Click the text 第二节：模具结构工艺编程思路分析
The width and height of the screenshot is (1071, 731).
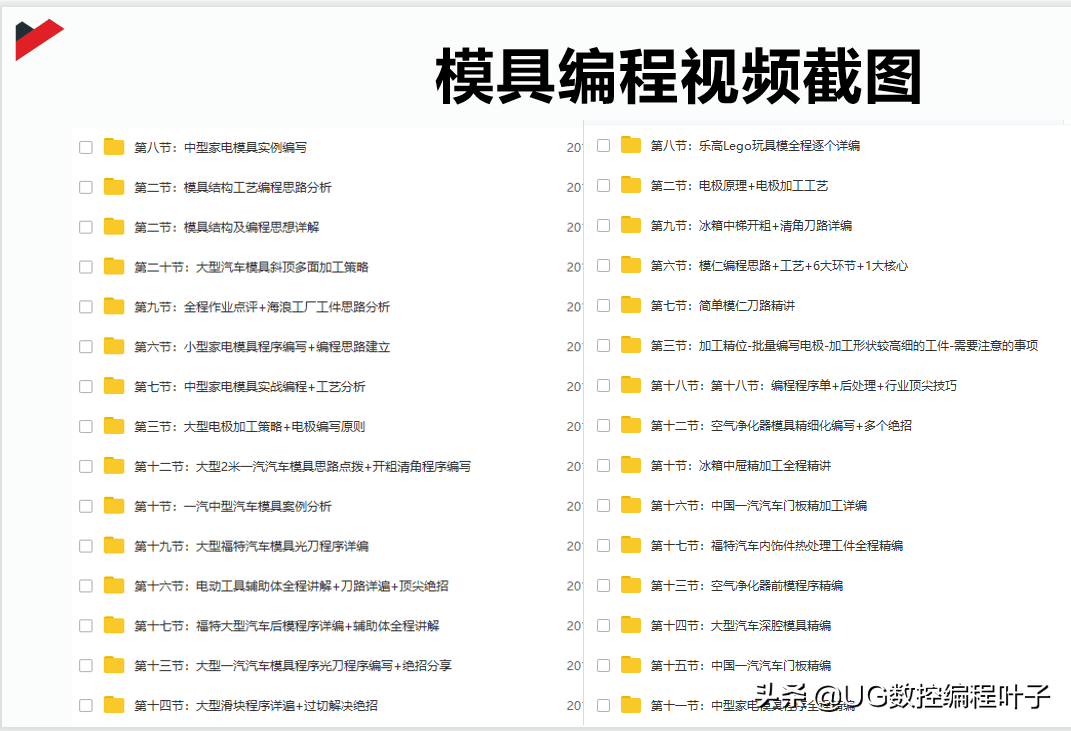click(233, 187)
